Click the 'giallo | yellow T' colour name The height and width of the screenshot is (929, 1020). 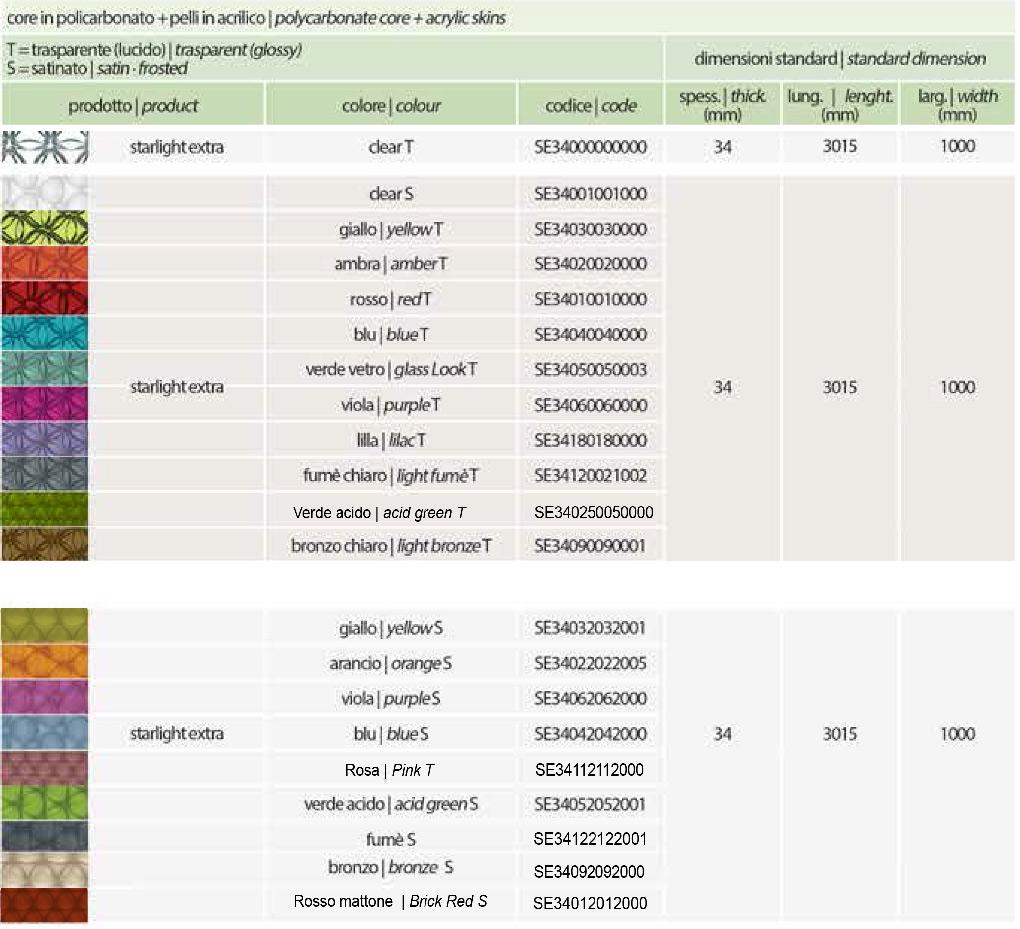(391, 229)
